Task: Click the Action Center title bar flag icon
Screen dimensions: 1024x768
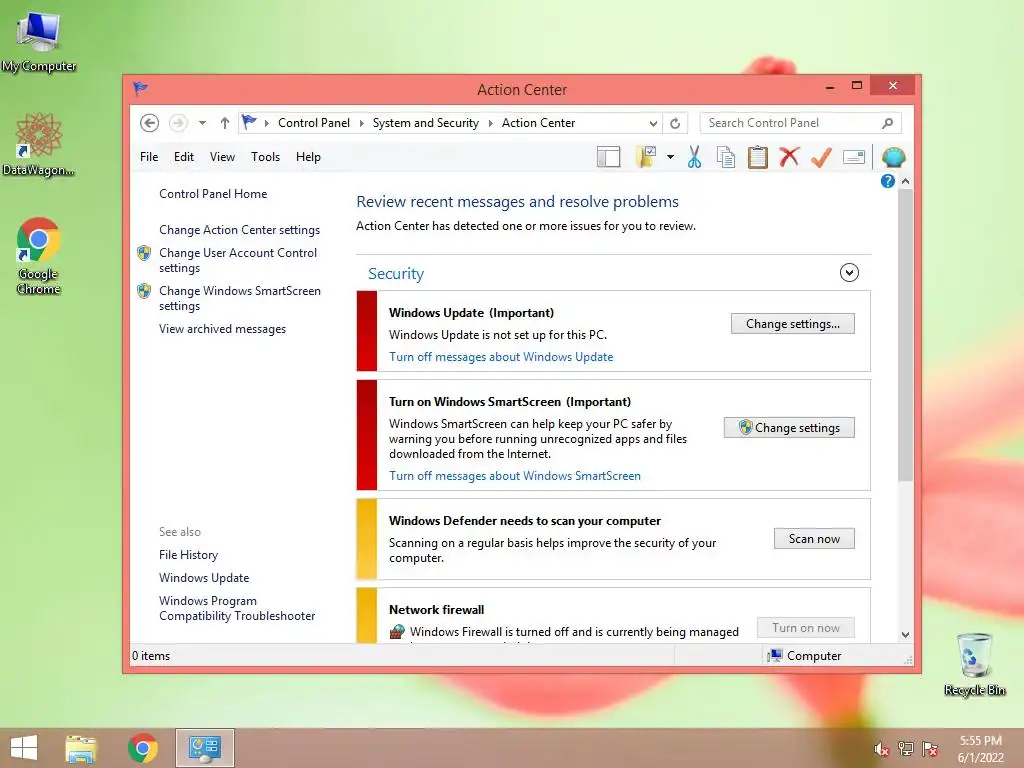Action: point(140,88)
